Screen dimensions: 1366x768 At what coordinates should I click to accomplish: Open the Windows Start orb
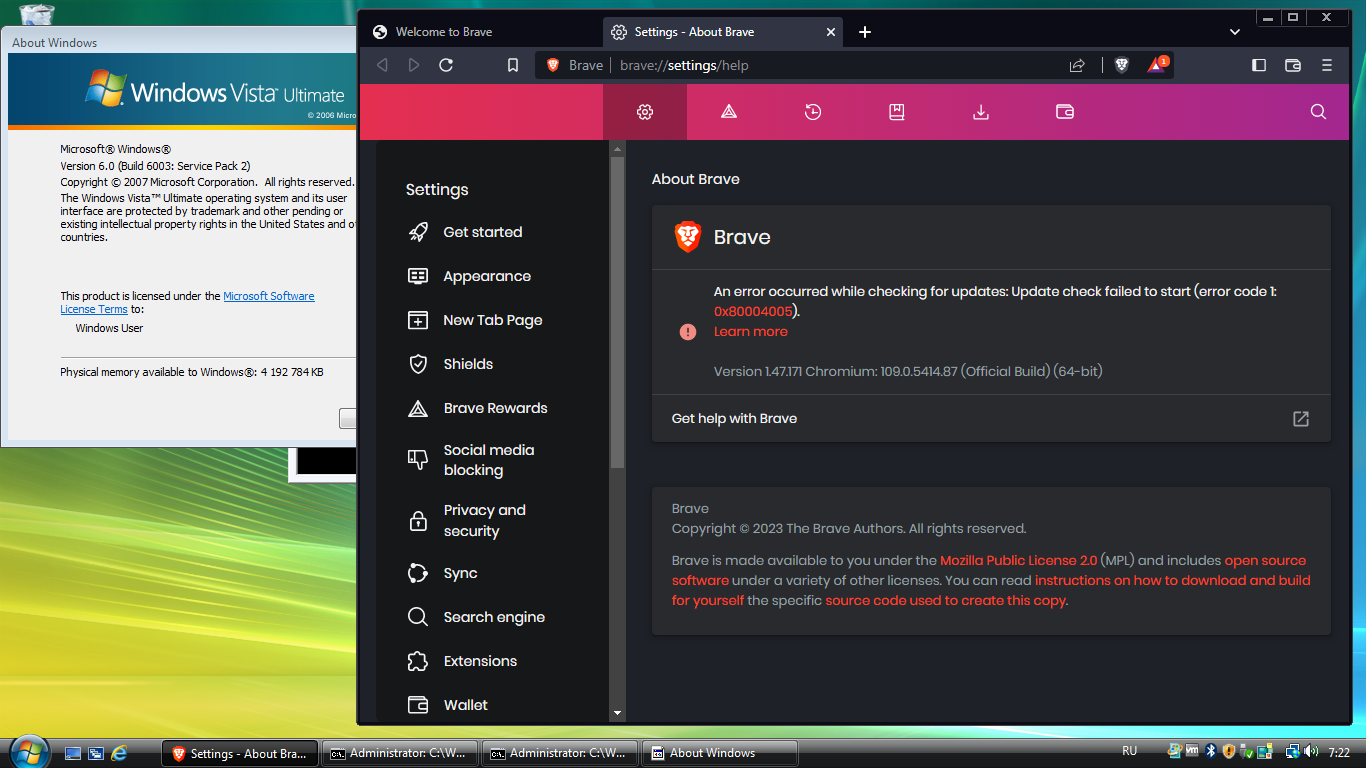pos(28,752)
